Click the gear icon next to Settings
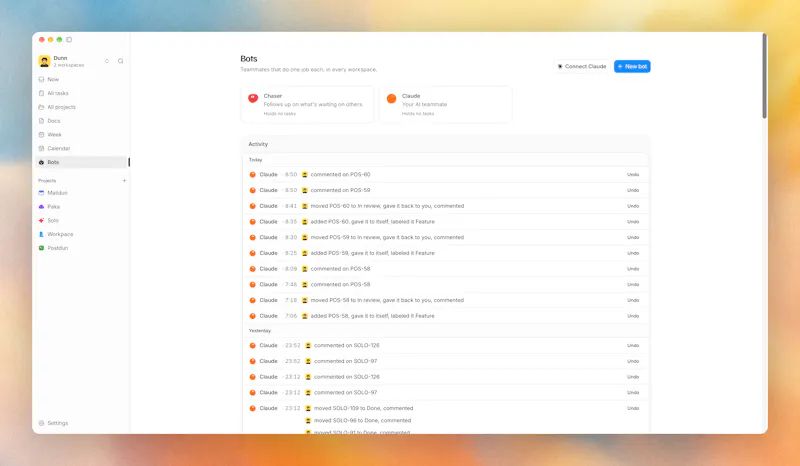 (41, 423)
